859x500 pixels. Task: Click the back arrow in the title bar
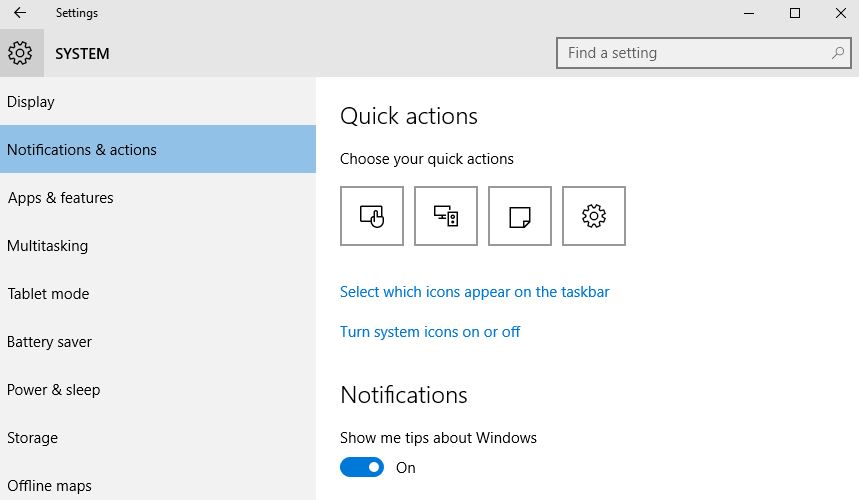[20, 13]
